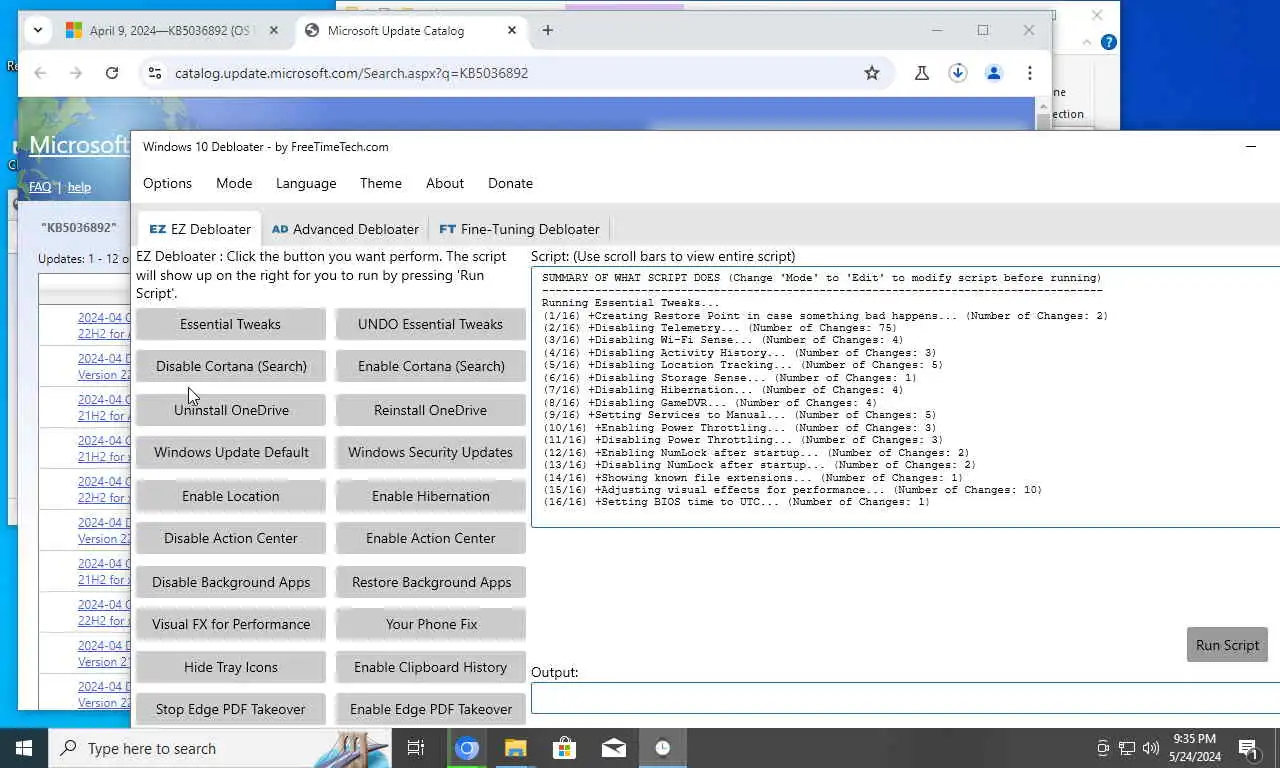Viewport: 1280px width, 768px height.
Task: Open Chrome from the taskbar
Action: (x=467, y=748)
